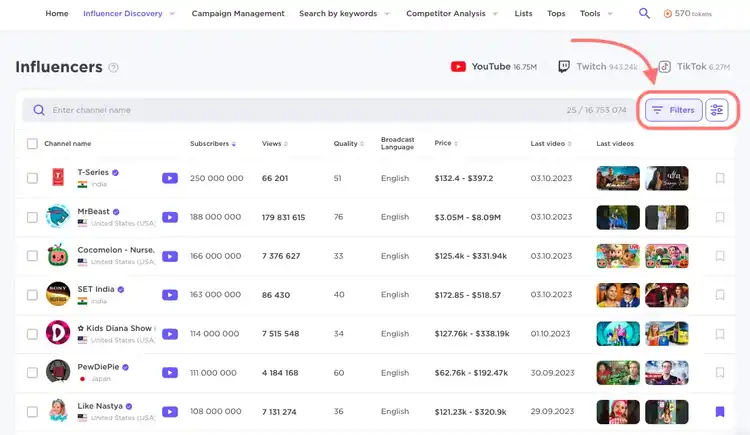Expand the Search by keywords dropdown
Viewport: 750px width, 435px height.
pyautogui.click(x=387, y=14)
